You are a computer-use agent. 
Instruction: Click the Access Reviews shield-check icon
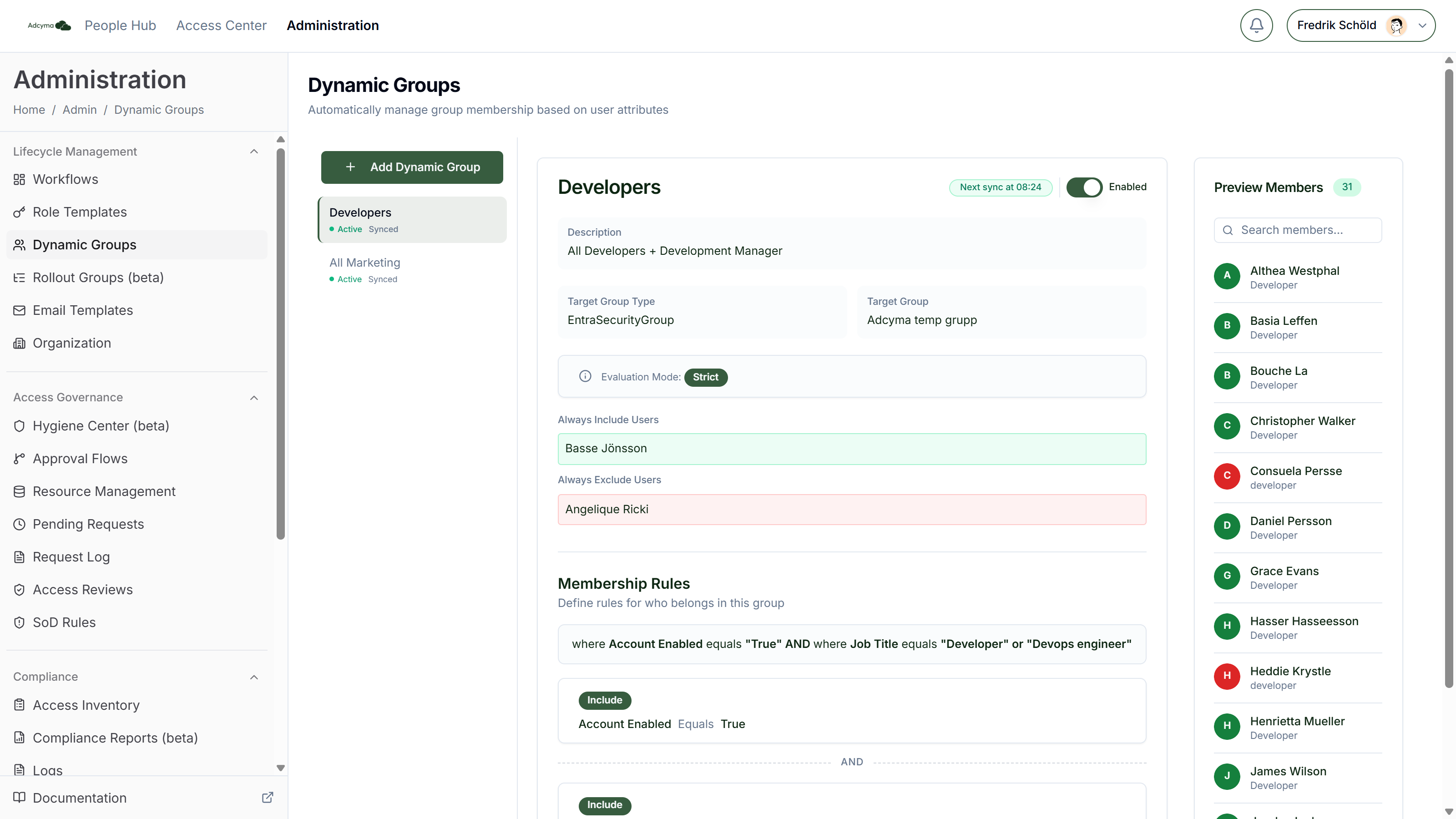[19, 590]
